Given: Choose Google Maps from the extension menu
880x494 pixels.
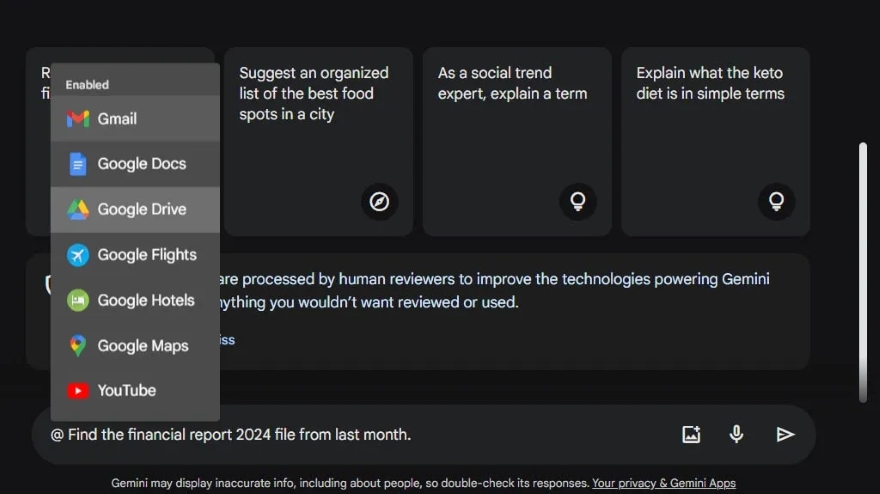Looking at the screenshot, I should [142, 346].
